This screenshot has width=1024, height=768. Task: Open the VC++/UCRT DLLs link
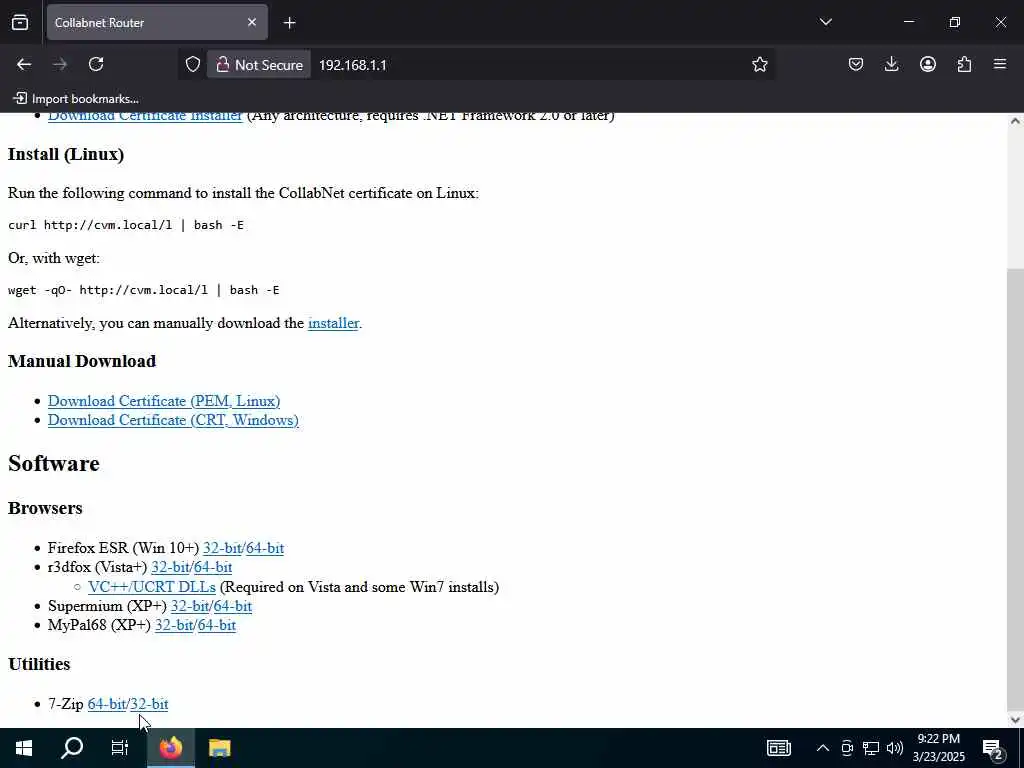152,587
